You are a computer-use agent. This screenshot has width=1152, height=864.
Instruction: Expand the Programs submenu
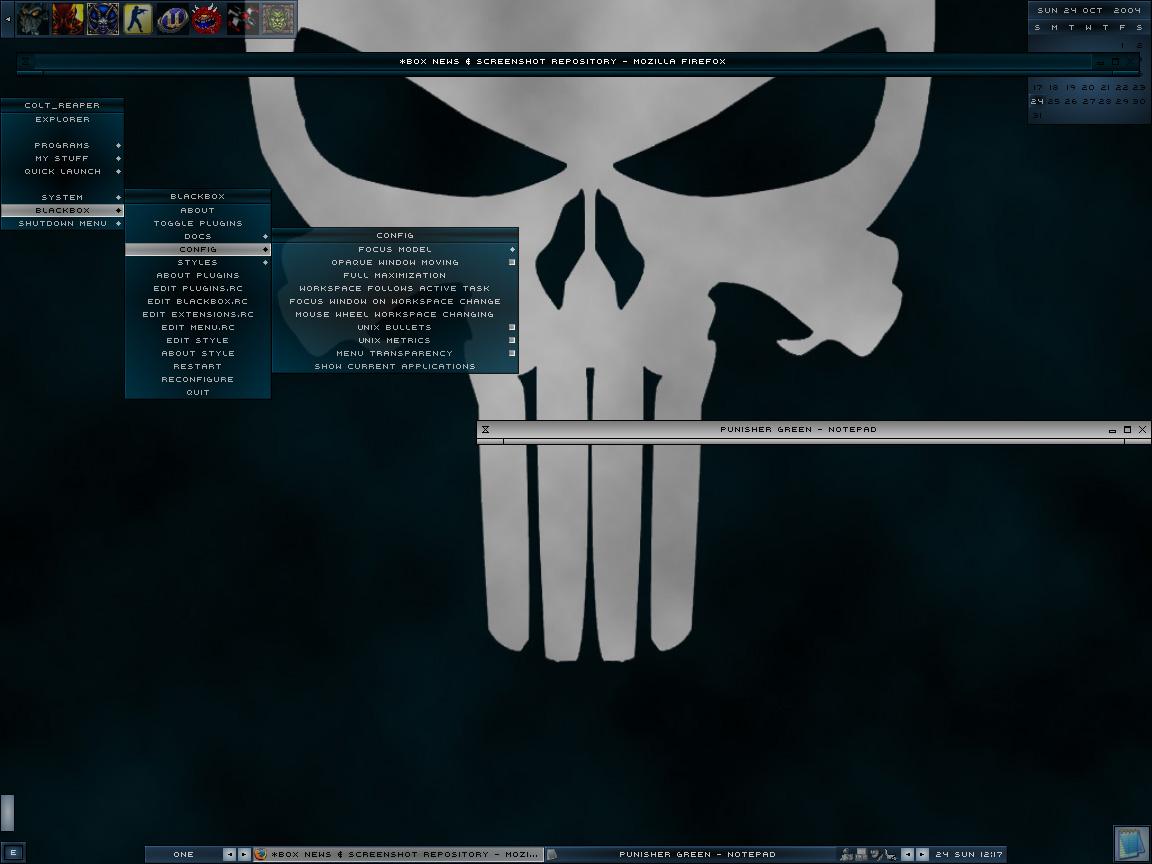[x=62, y=145]
